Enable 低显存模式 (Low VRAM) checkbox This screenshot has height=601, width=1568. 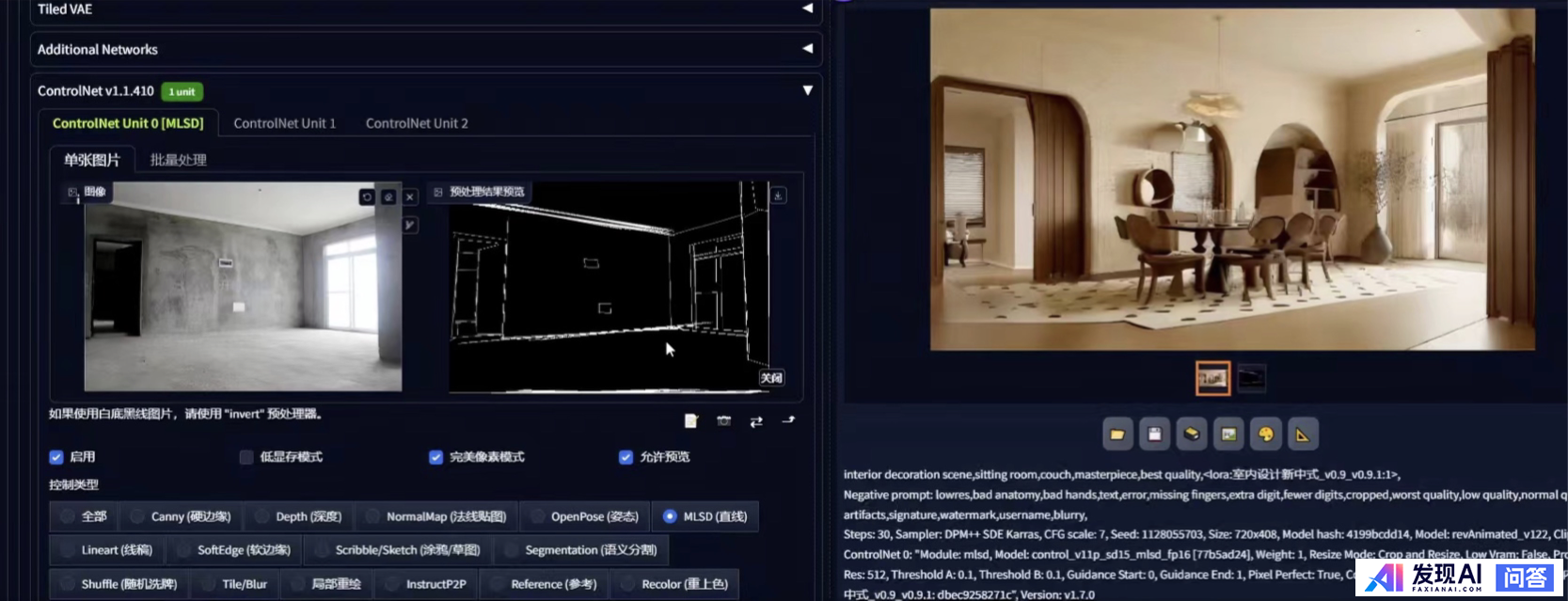click(246, 457)
